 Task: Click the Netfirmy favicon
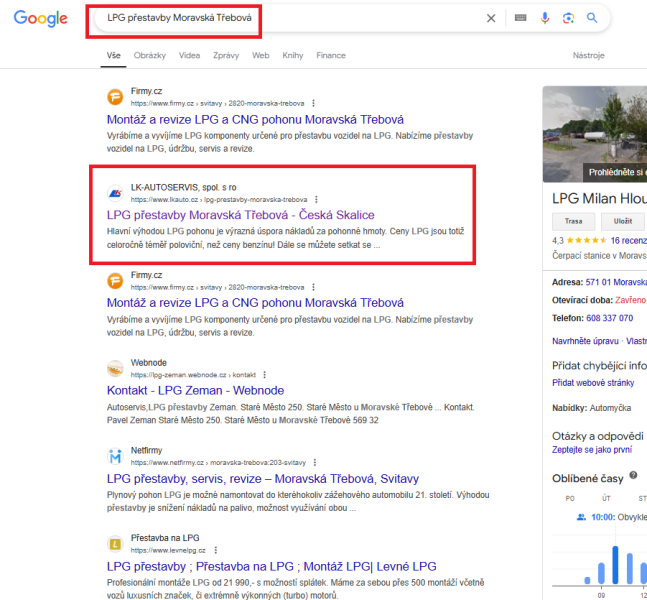(x=115, y=456)
